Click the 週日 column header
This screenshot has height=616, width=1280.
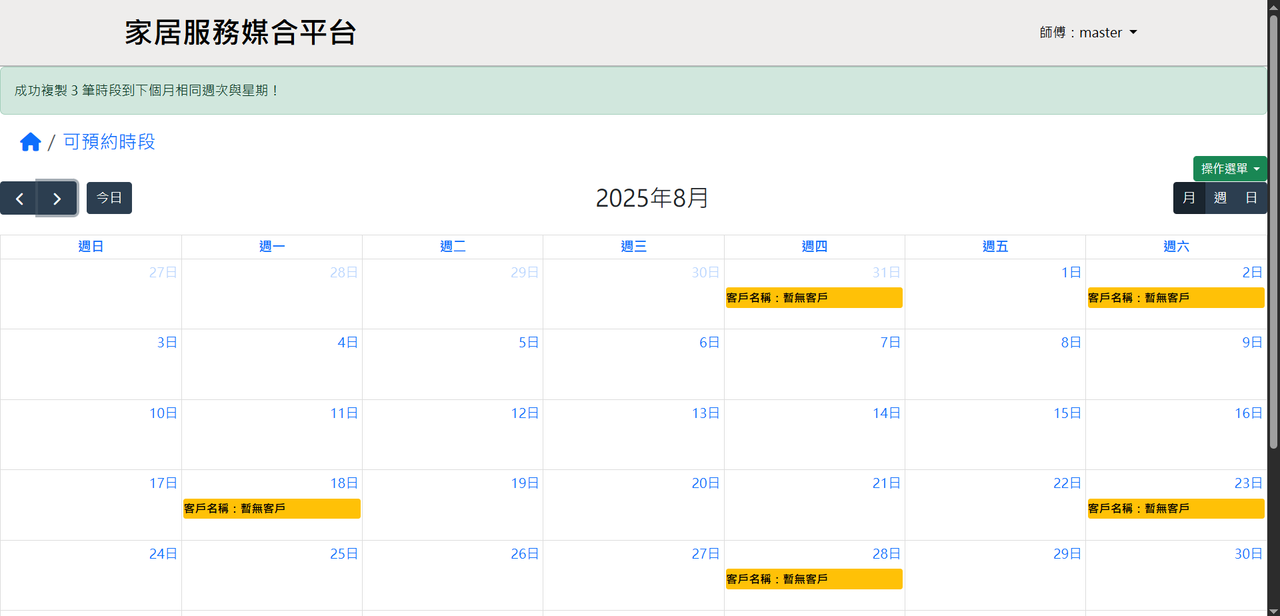(x=91, y=247)
